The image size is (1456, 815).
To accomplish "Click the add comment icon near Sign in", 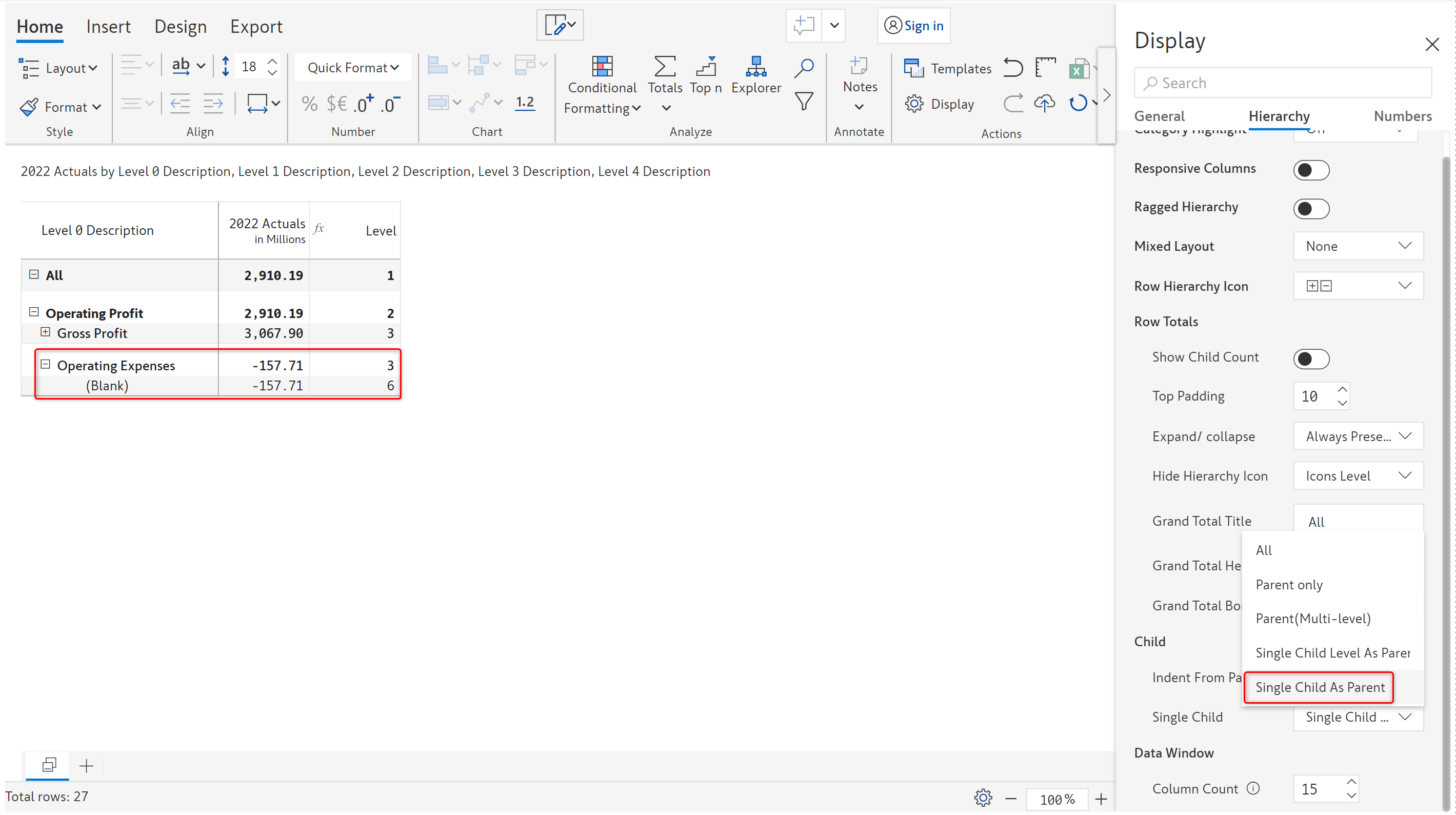I will click(x=803, y=26).
